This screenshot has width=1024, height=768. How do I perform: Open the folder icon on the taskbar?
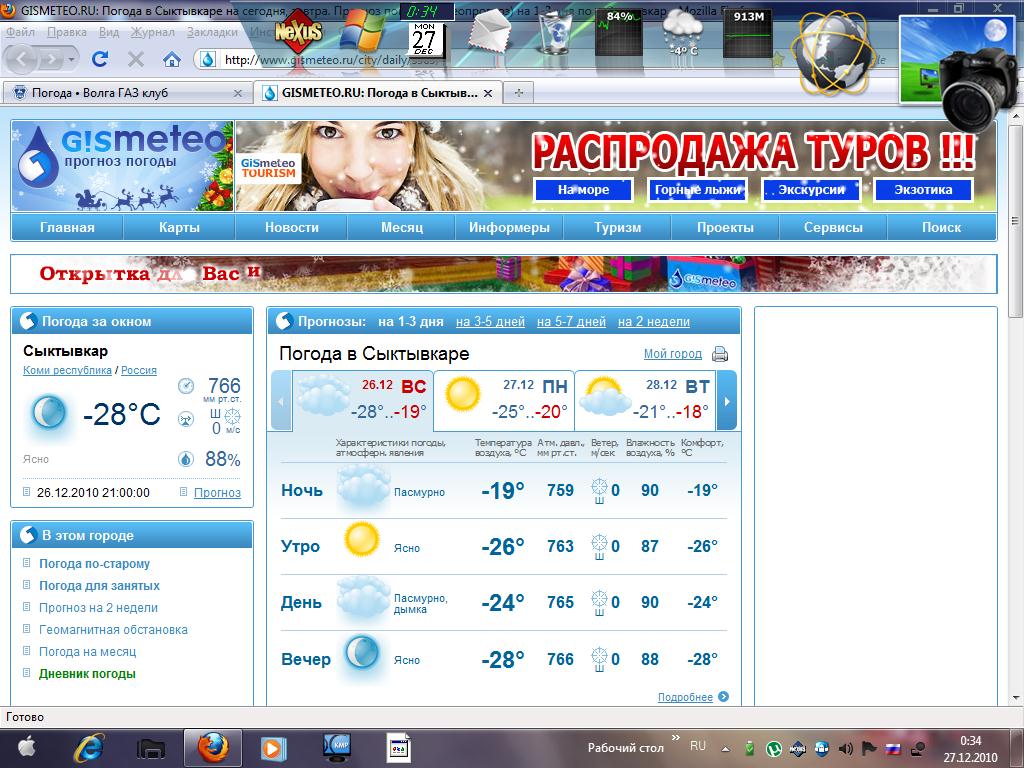pos(151,747)
